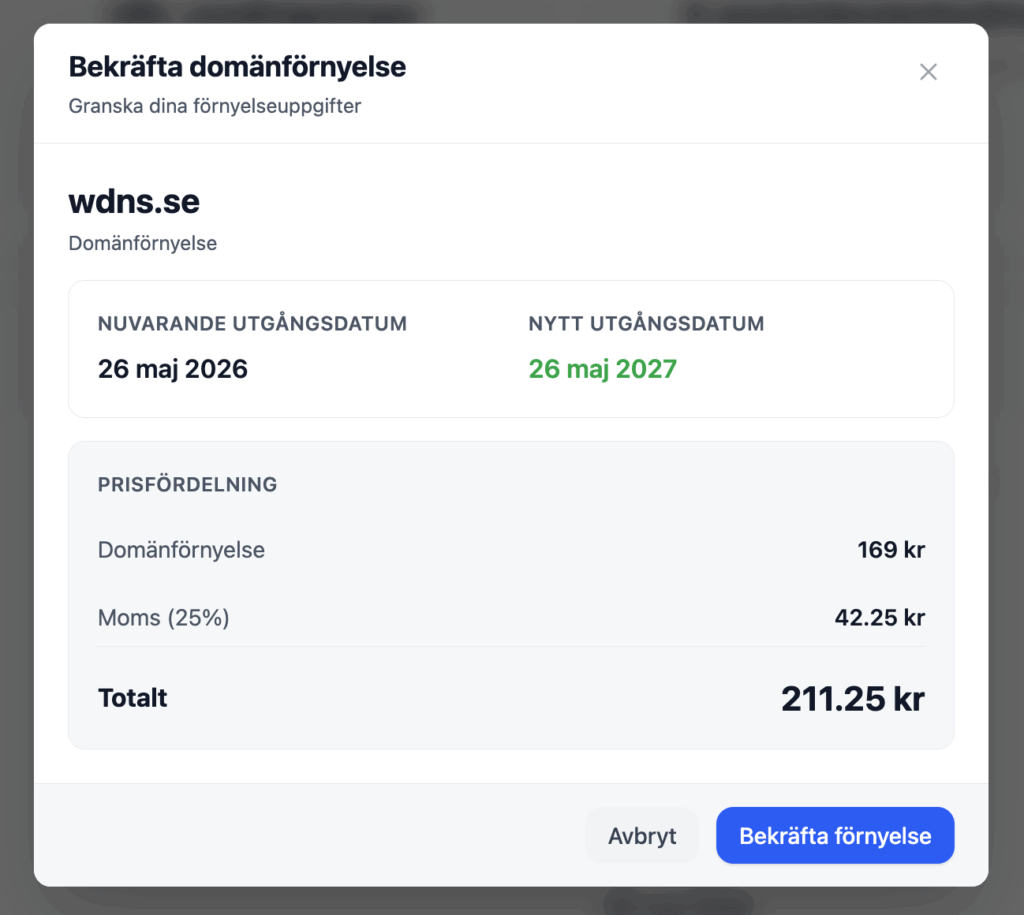
Task: Click the Avbryt button
Action: point(642,836)
